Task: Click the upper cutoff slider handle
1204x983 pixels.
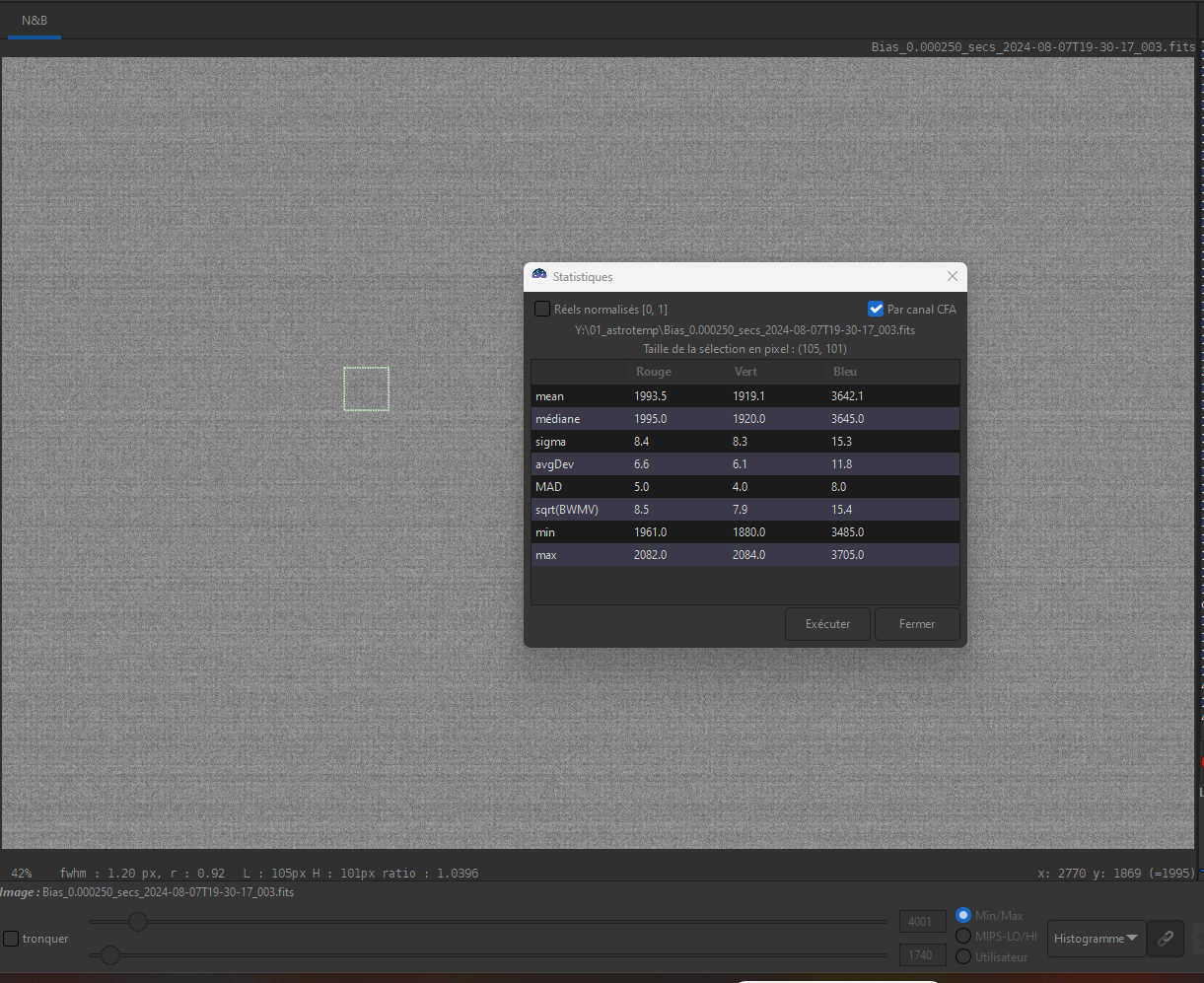Action: [x=138, y=921]
